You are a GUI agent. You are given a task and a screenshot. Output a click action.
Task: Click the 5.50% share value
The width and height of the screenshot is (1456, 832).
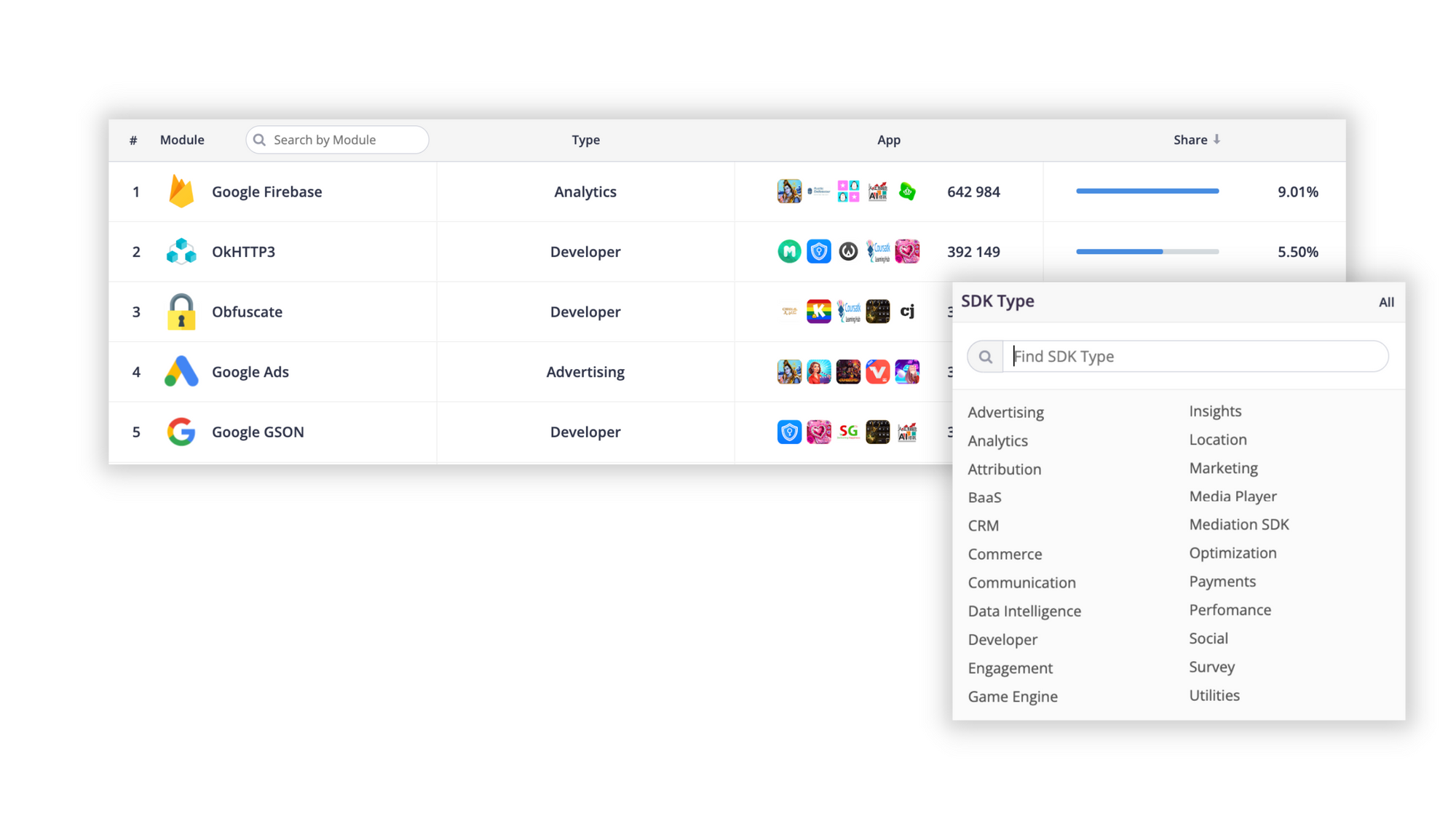pyautogui.click(x=1298, y=252)
